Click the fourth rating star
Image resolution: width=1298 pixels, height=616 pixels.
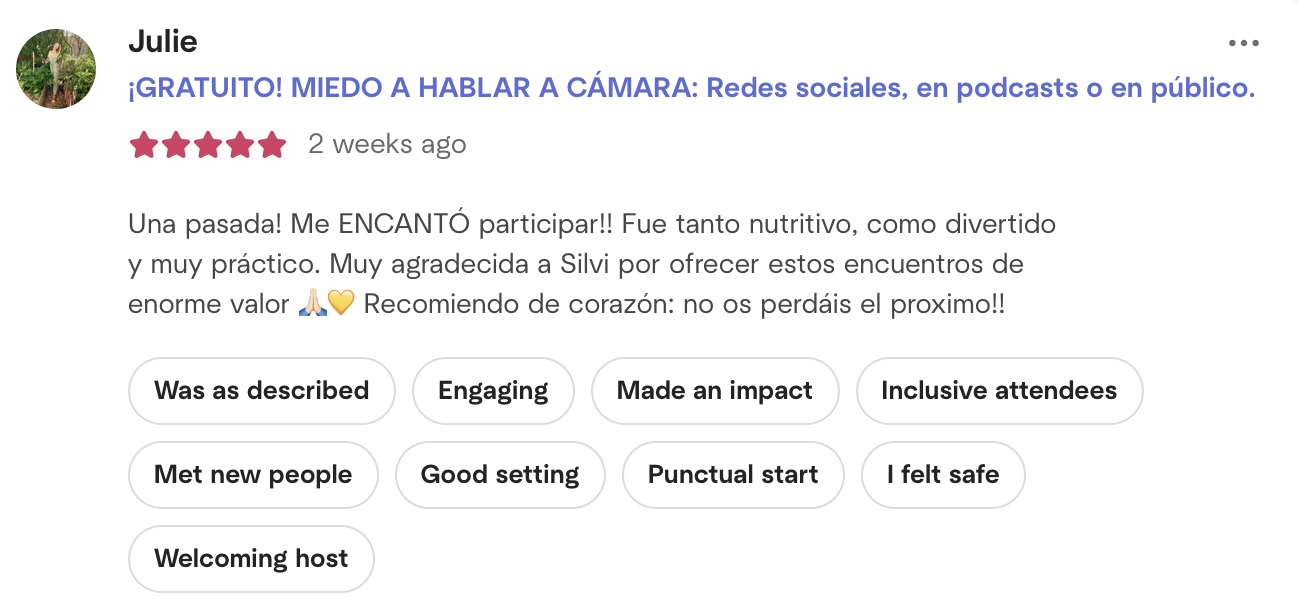coord(240,146)
